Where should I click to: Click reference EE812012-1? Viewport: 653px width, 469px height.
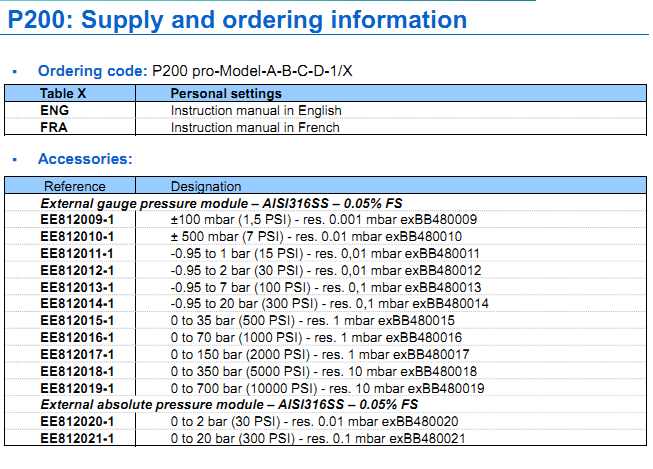77,270
